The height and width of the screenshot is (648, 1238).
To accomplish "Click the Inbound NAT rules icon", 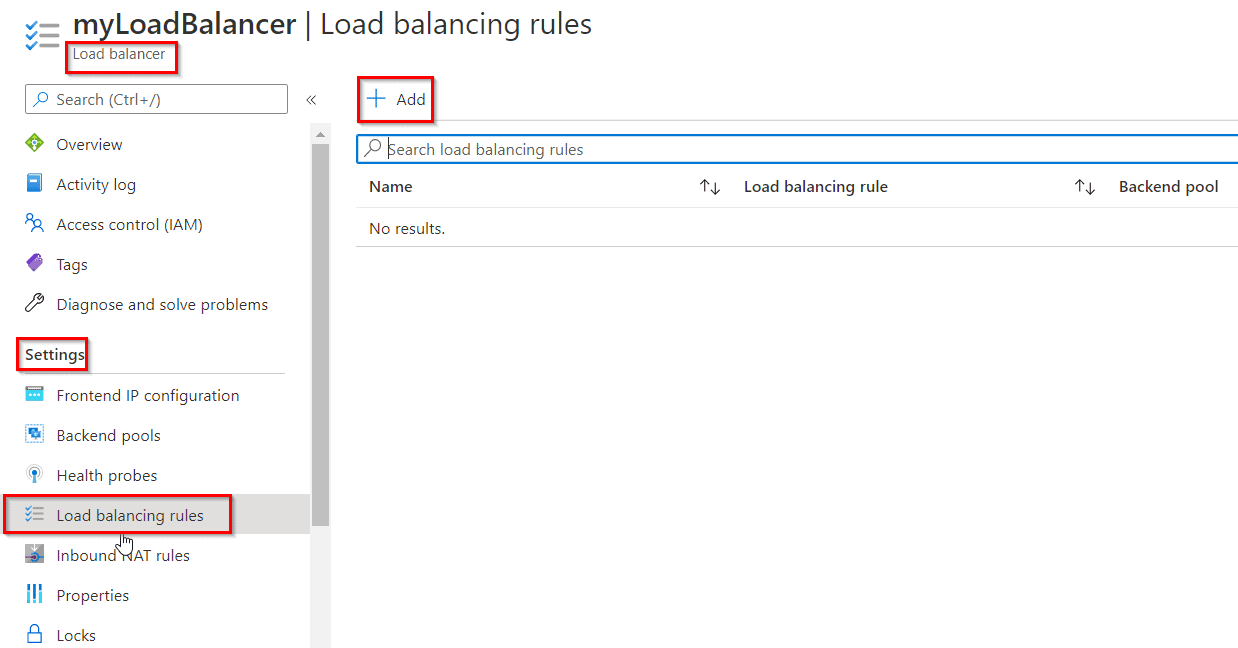I will (x=34, y=555).
